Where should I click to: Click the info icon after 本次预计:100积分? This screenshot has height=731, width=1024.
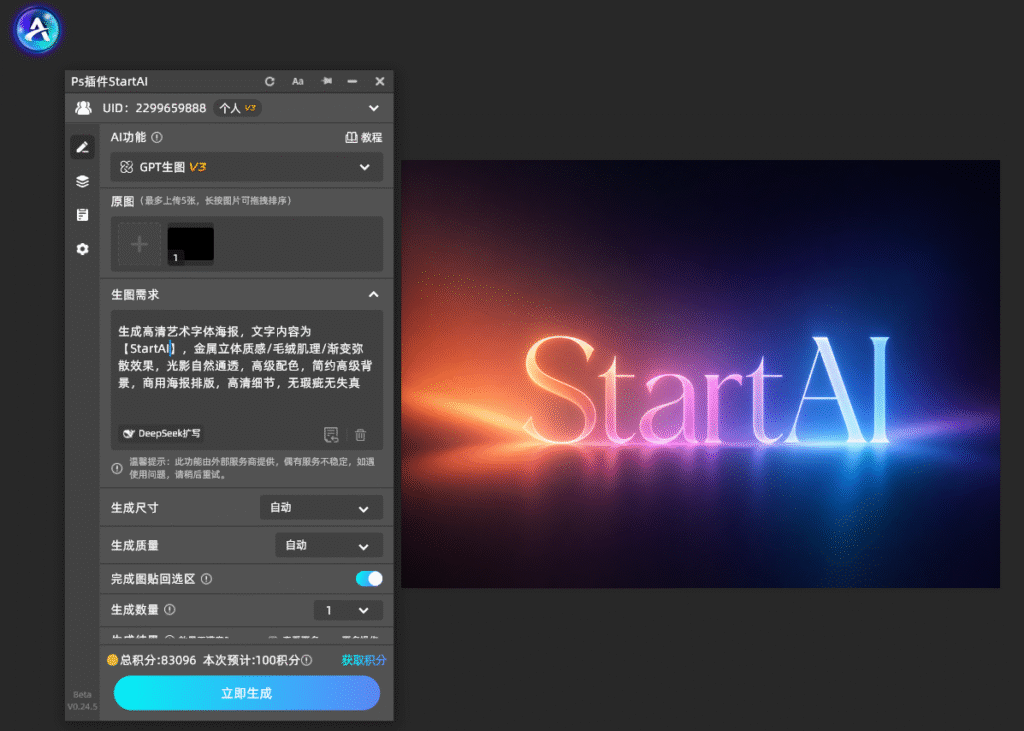(307, 660)
